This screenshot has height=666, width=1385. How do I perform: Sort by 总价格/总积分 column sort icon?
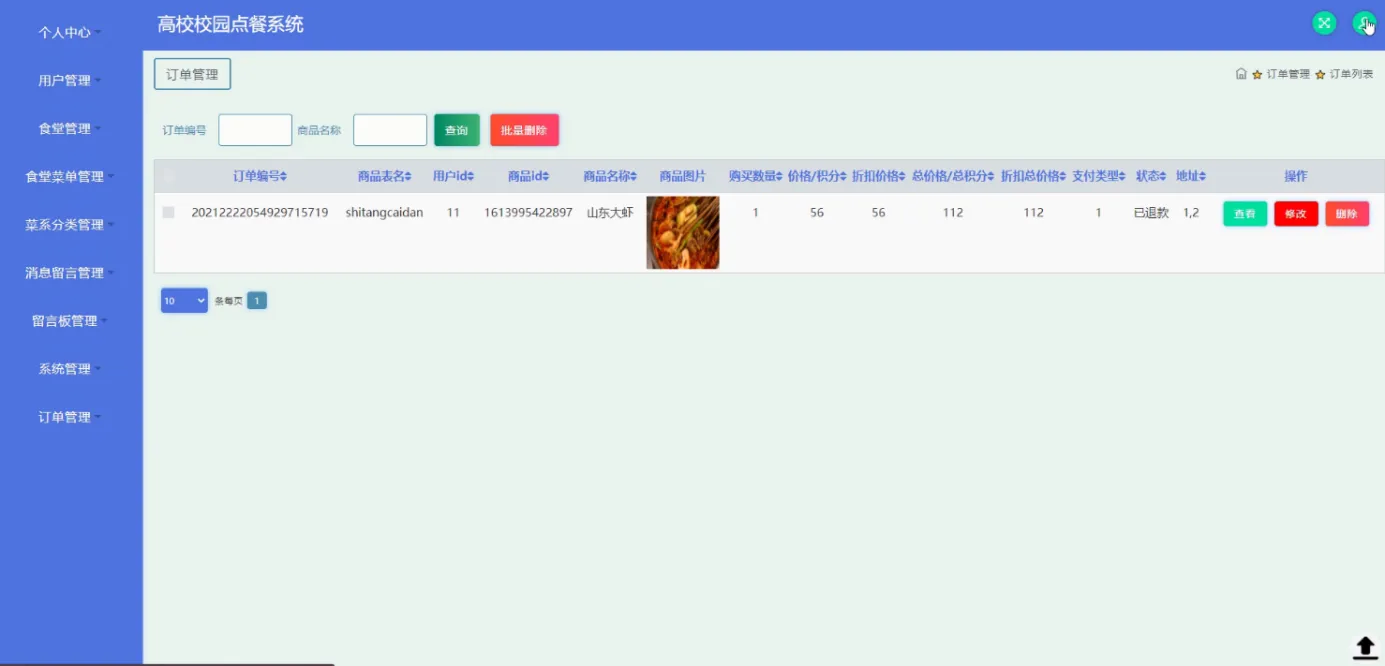[x=992, y=177]
